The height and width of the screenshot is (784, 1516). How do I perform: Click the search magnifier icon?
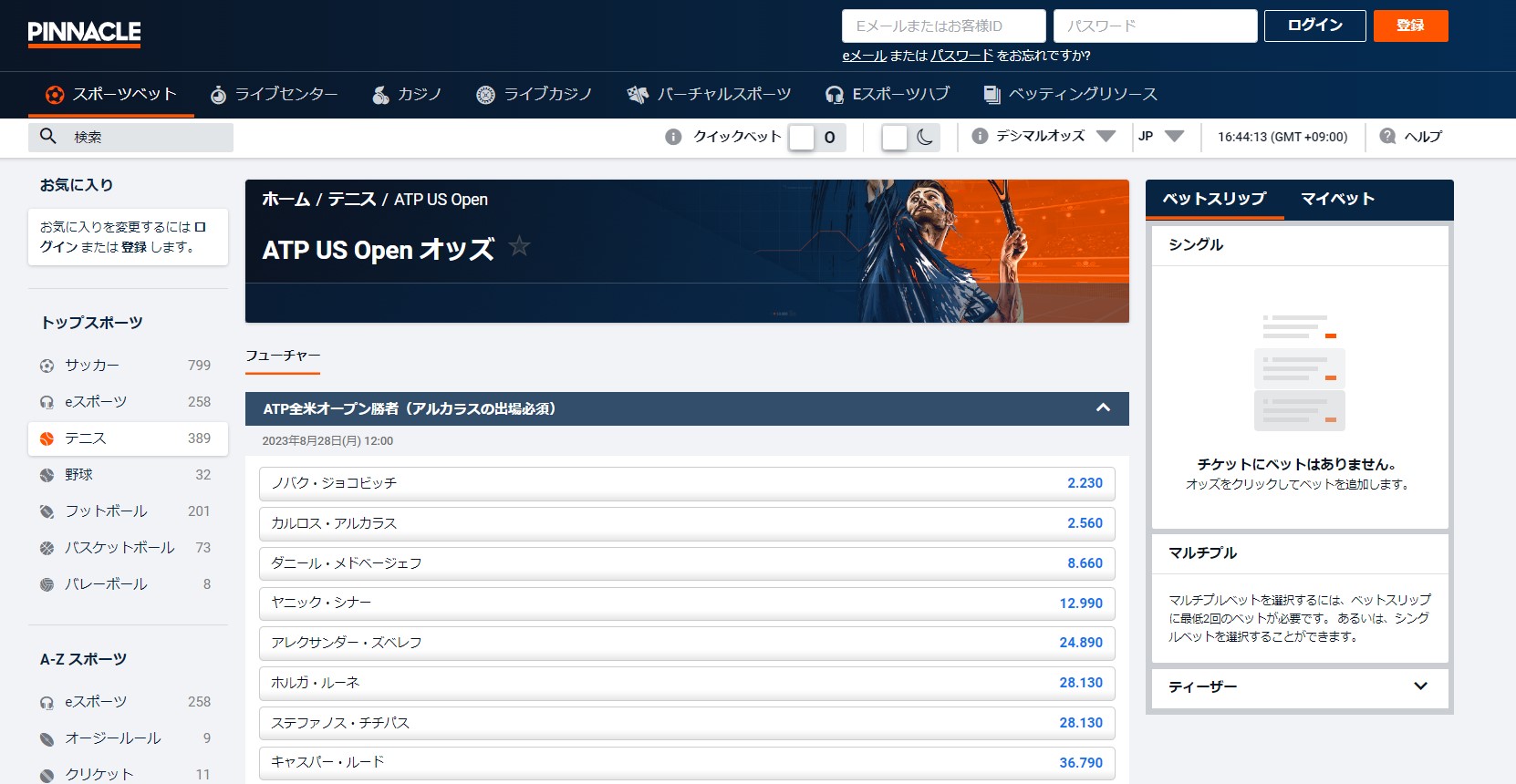[x=48, y=137]
